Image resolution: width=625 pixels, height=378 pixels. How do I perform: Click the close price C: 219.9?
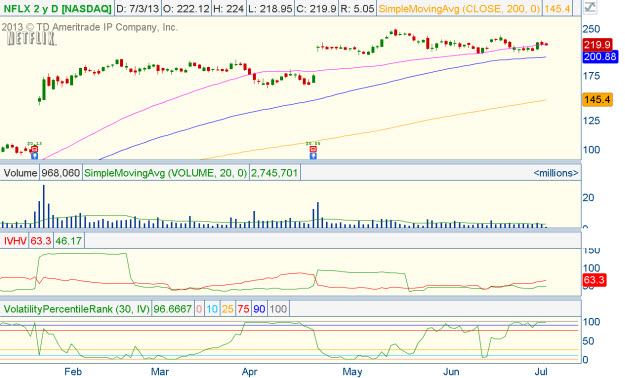tap(316, 8)
